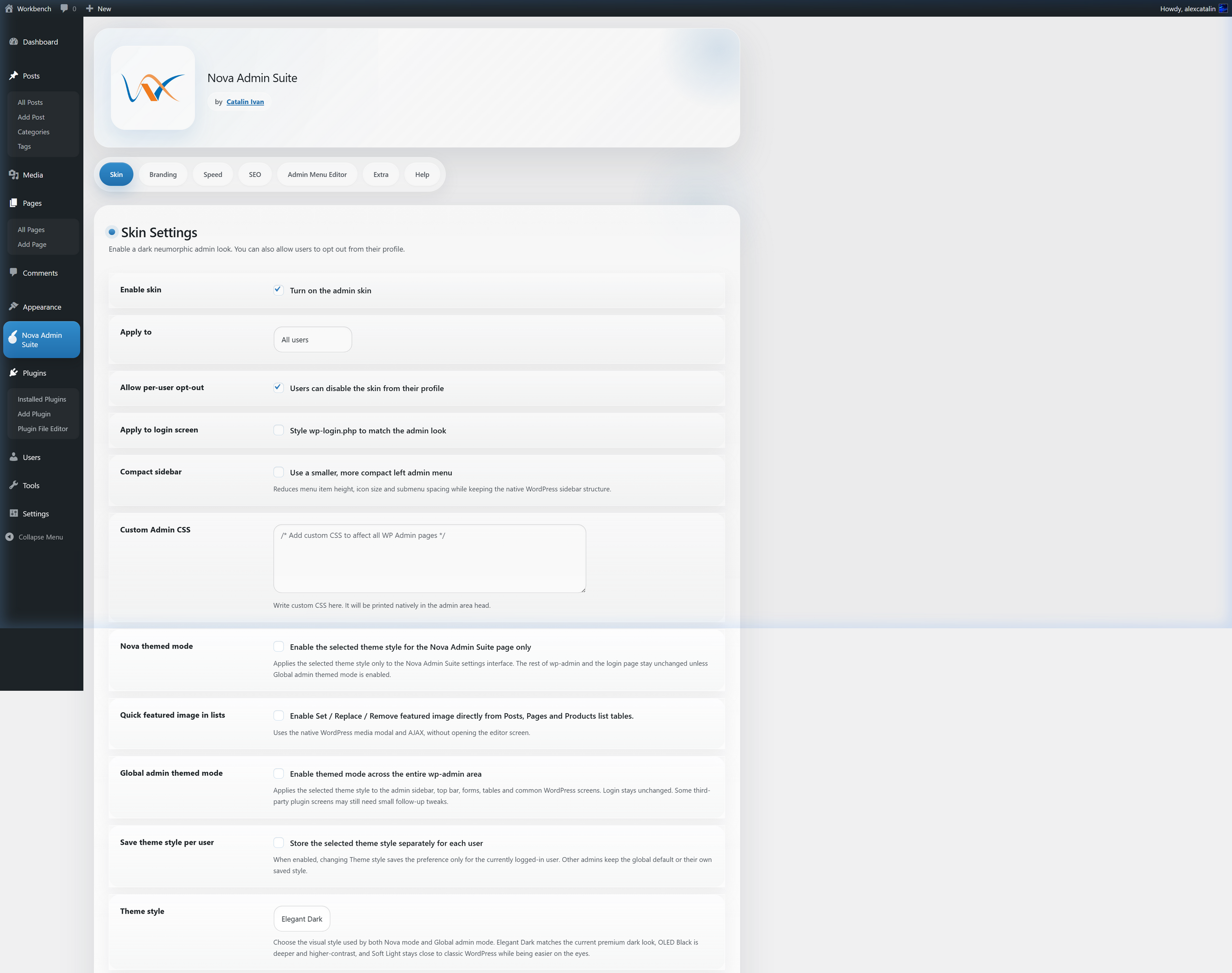Switch to the Branding tab
The image size is (1232, 973).
(163, 174)
